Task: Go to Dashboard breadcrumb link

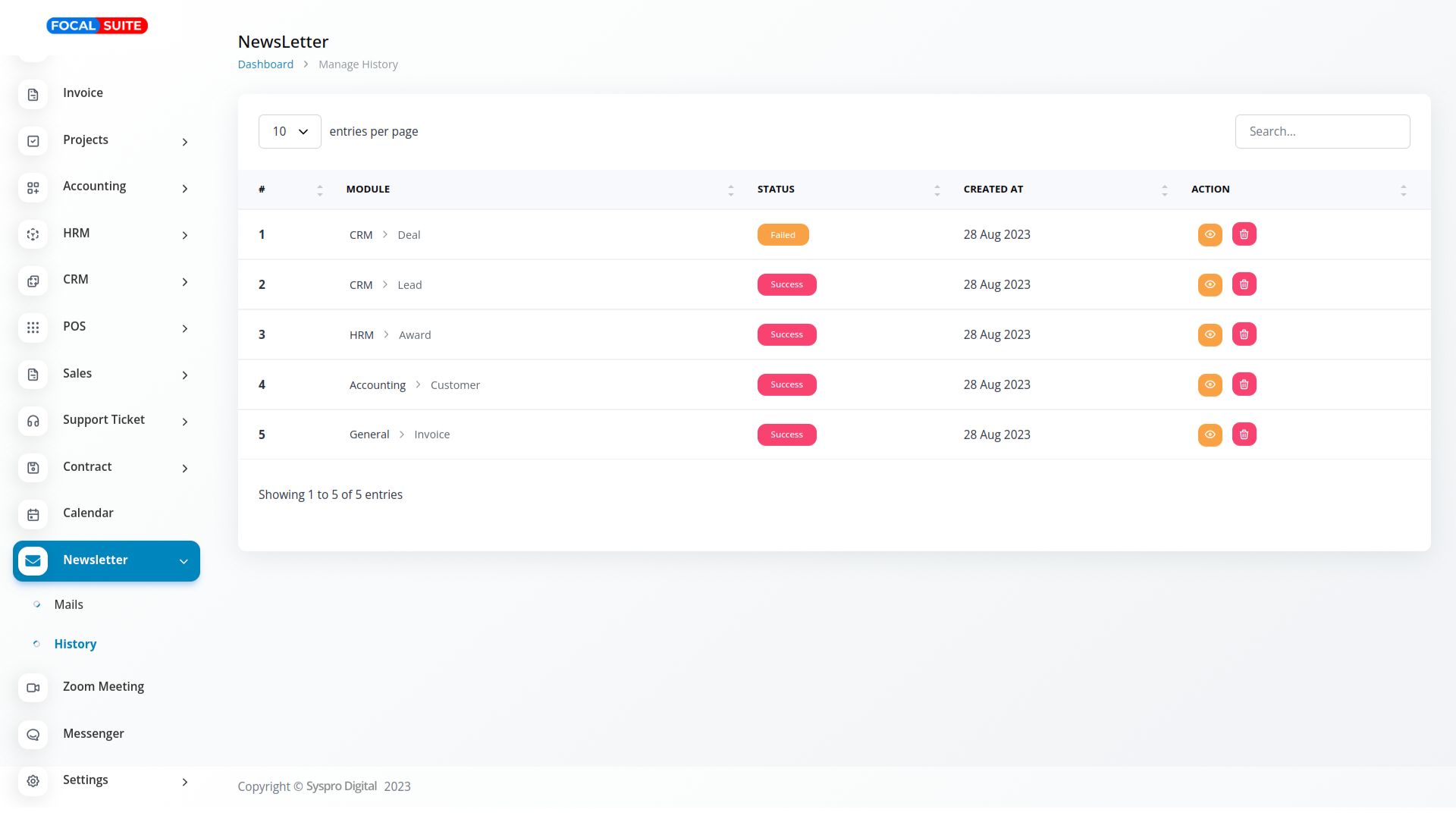Action: pos(265,64)
